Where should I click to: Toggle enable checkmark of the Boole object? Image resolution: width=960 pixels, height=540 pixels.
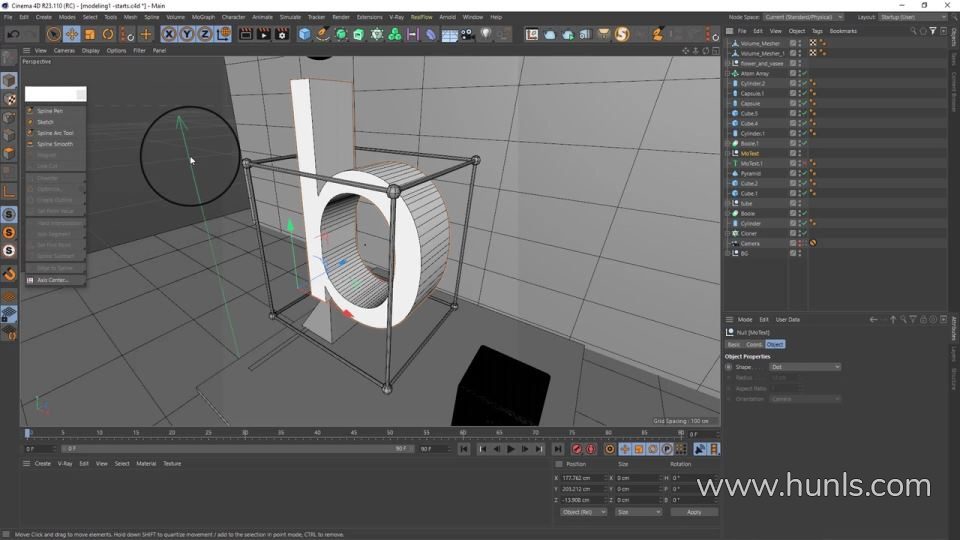click(804, 213)
